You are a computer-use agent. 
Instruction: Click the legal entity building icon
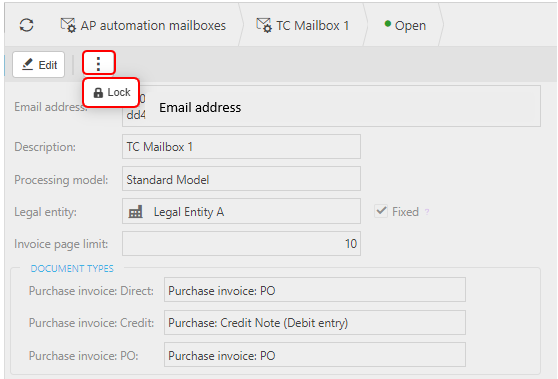pos(136,212)
